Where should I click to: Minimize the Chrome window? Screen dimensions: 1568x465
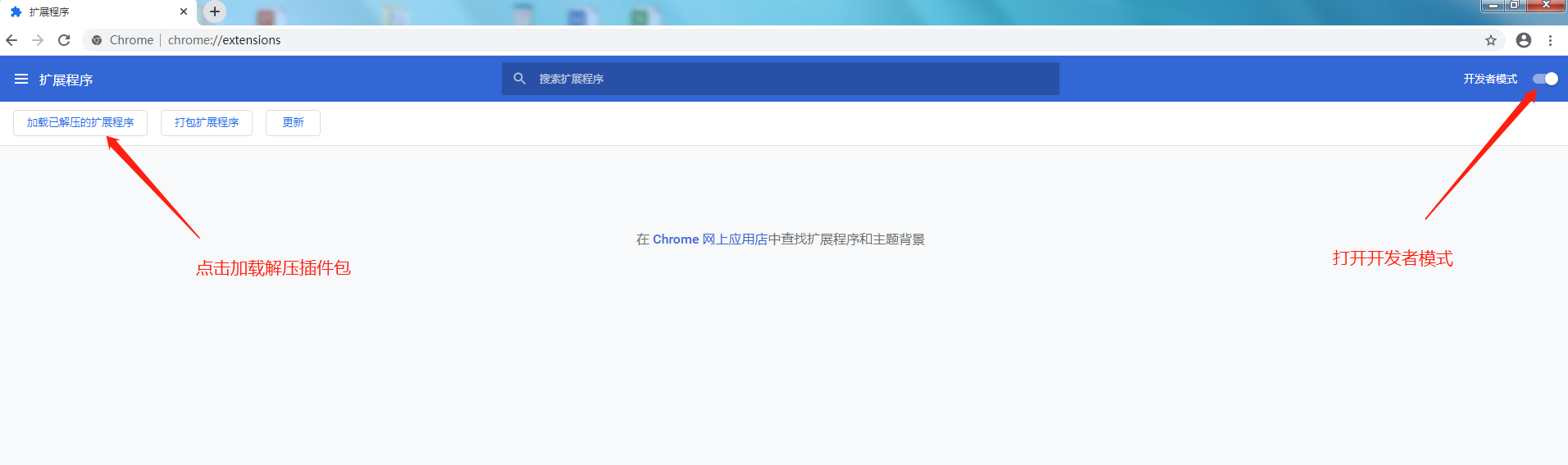click(1493, 6)
